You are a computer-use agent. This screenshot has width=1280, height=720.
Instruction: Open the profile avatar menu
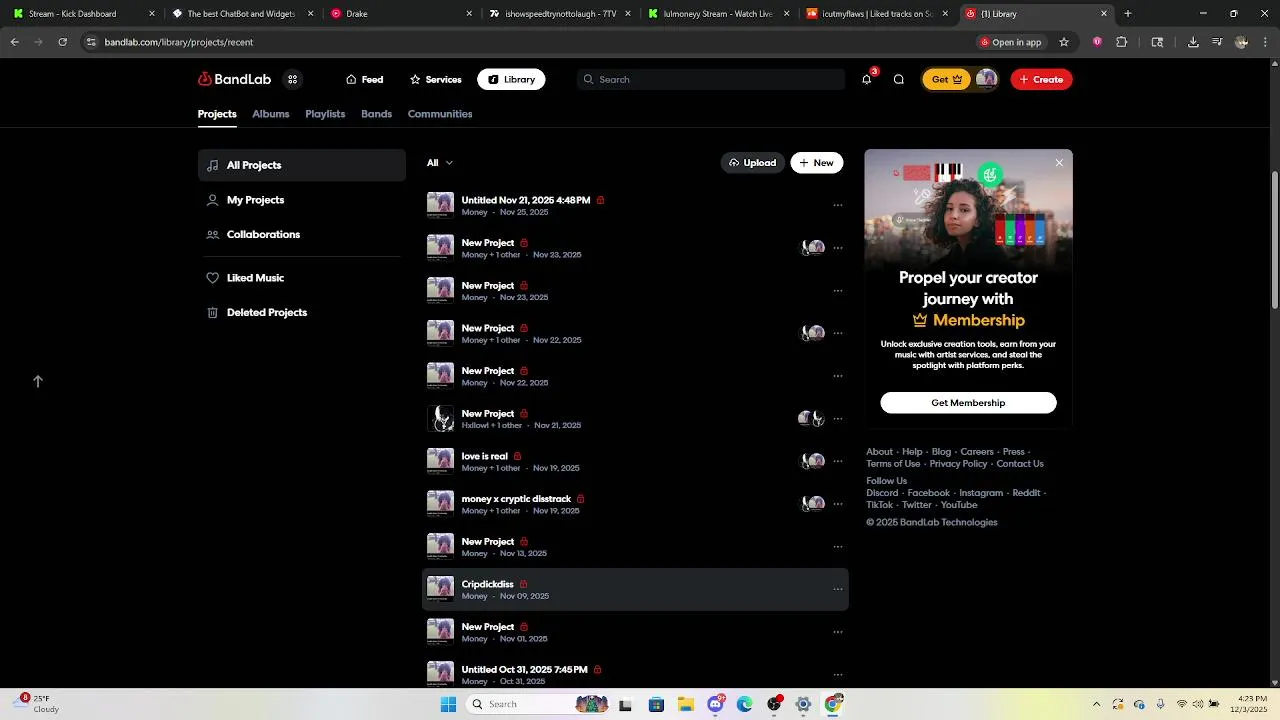point(986,79)
